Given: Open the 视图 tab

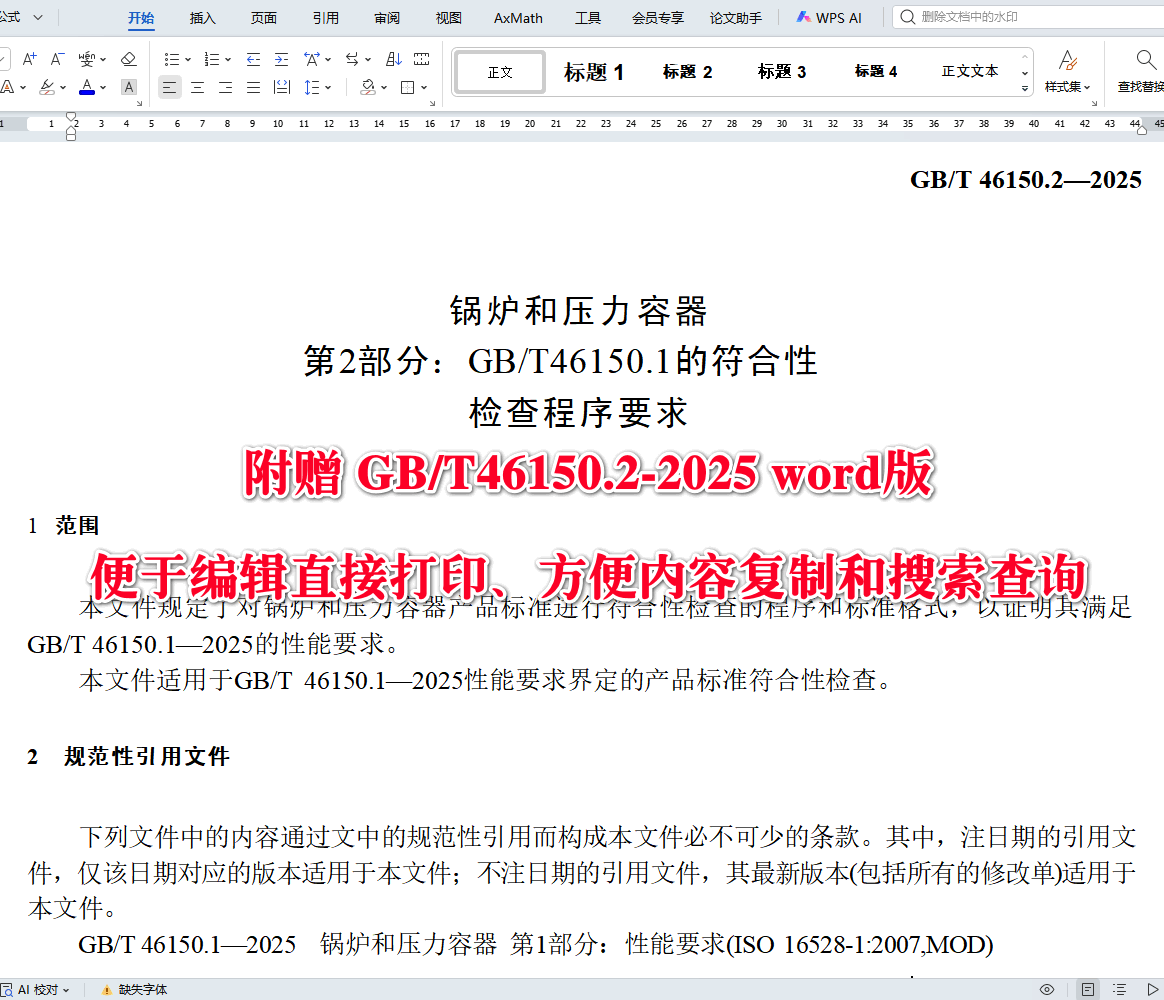Looking at the screenshot, I should point(448,18).
